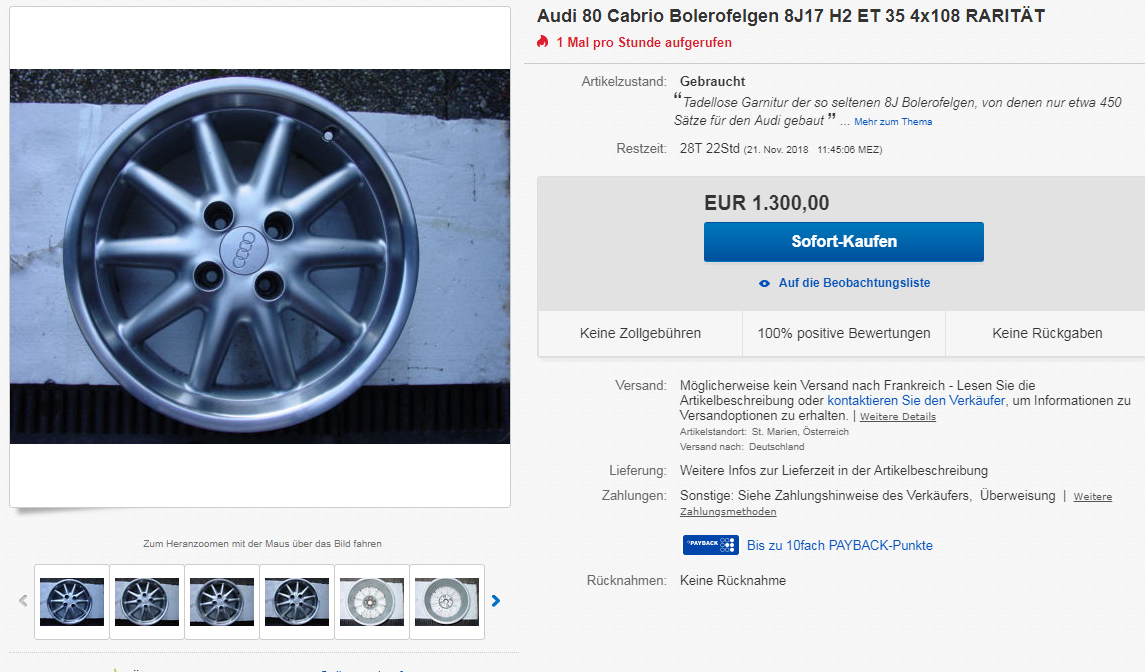Click the eye icon beside Beobachtungsliste
Viewport: 1145px width, 672px height.
pos(764,283)
